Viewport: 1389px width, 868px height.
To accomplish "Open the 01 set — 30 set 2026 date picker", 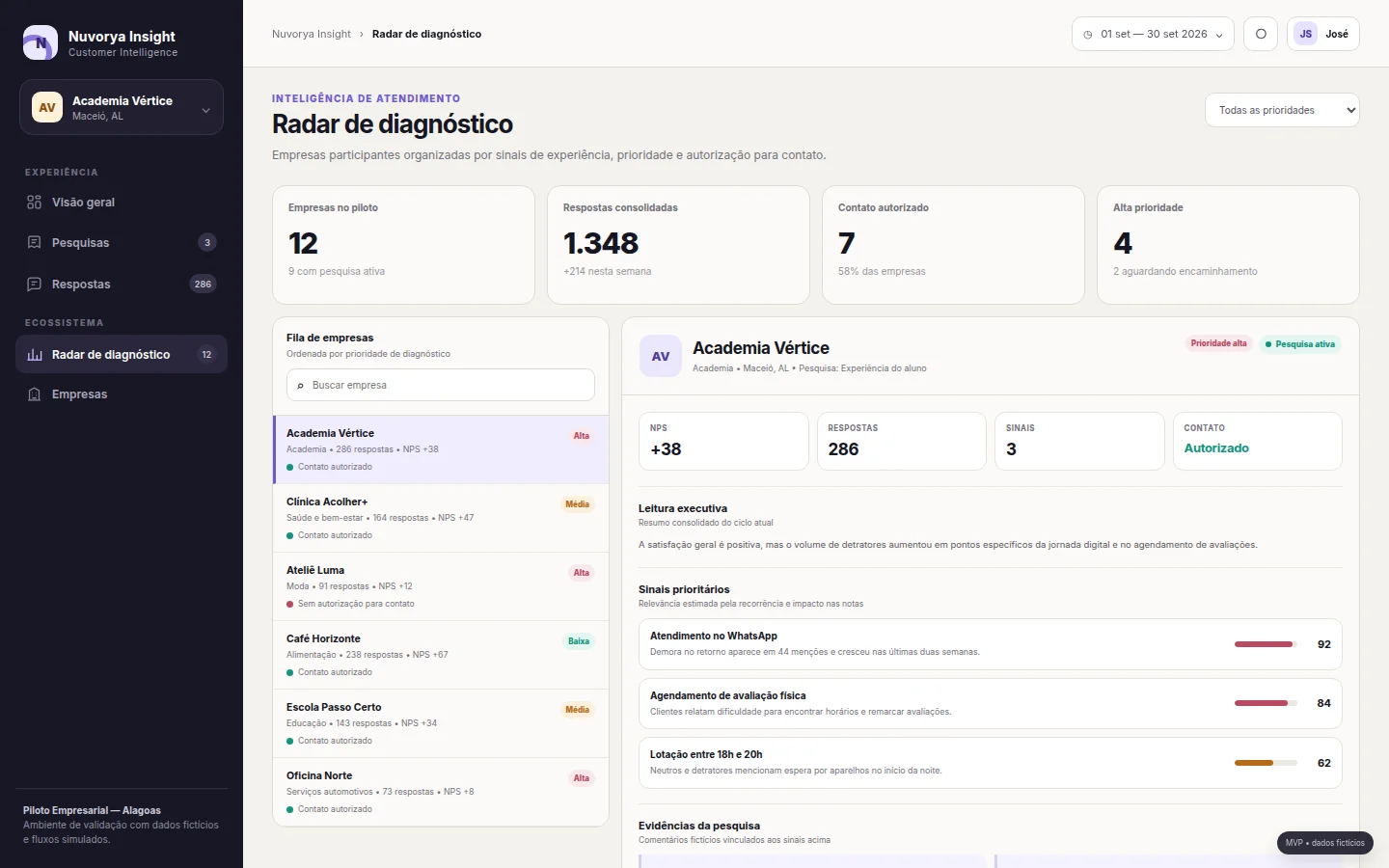I will click(x=1153, y=34).
